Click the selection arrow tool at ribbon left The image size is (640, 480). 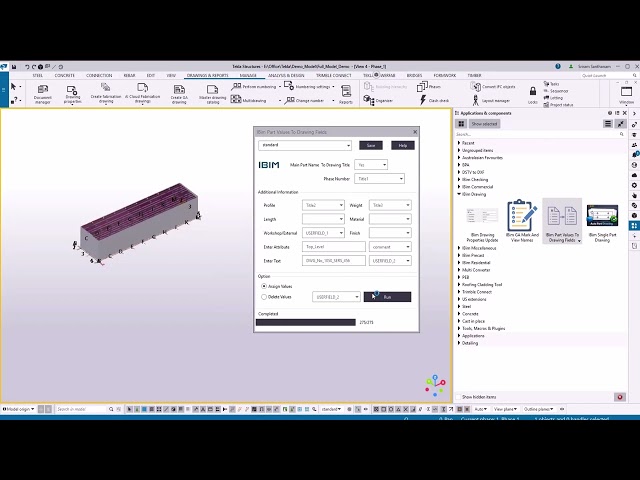click(x=13, y=87)
